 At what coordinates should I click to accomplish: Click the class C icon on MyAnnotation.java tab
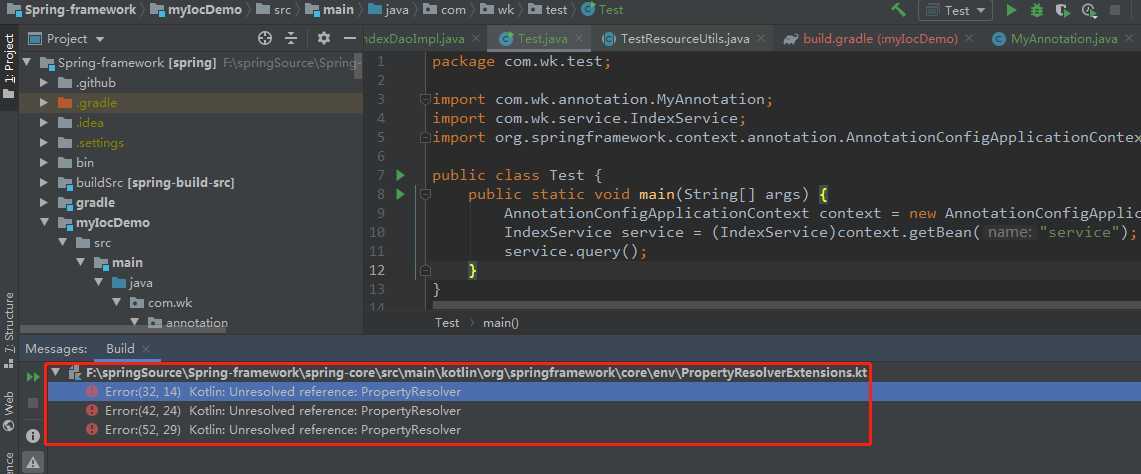pyautogui.click(x=999, y=39)
